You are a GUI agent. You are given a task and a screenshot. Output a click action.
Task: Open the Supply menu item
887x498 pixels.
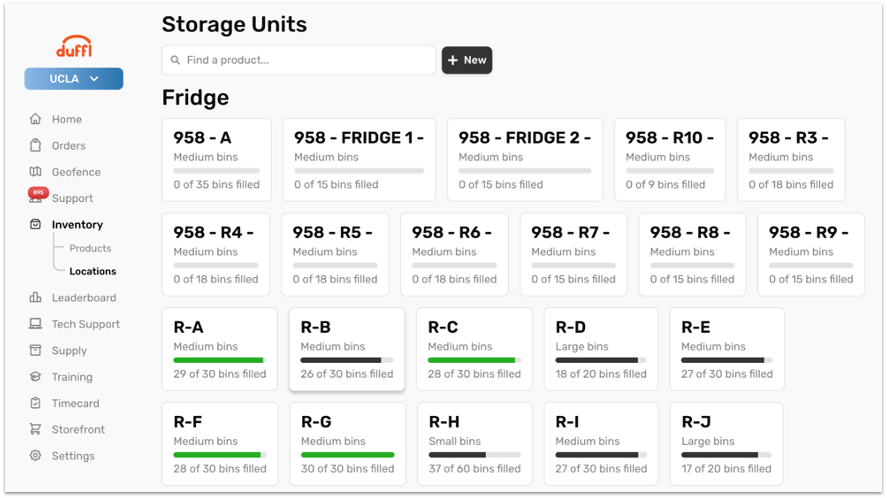point(69,351)
